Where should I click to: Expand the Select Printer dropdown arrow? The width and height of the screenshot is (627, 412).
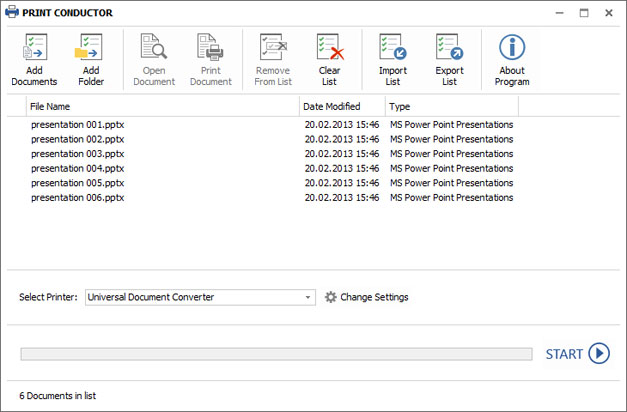(308, 297)
